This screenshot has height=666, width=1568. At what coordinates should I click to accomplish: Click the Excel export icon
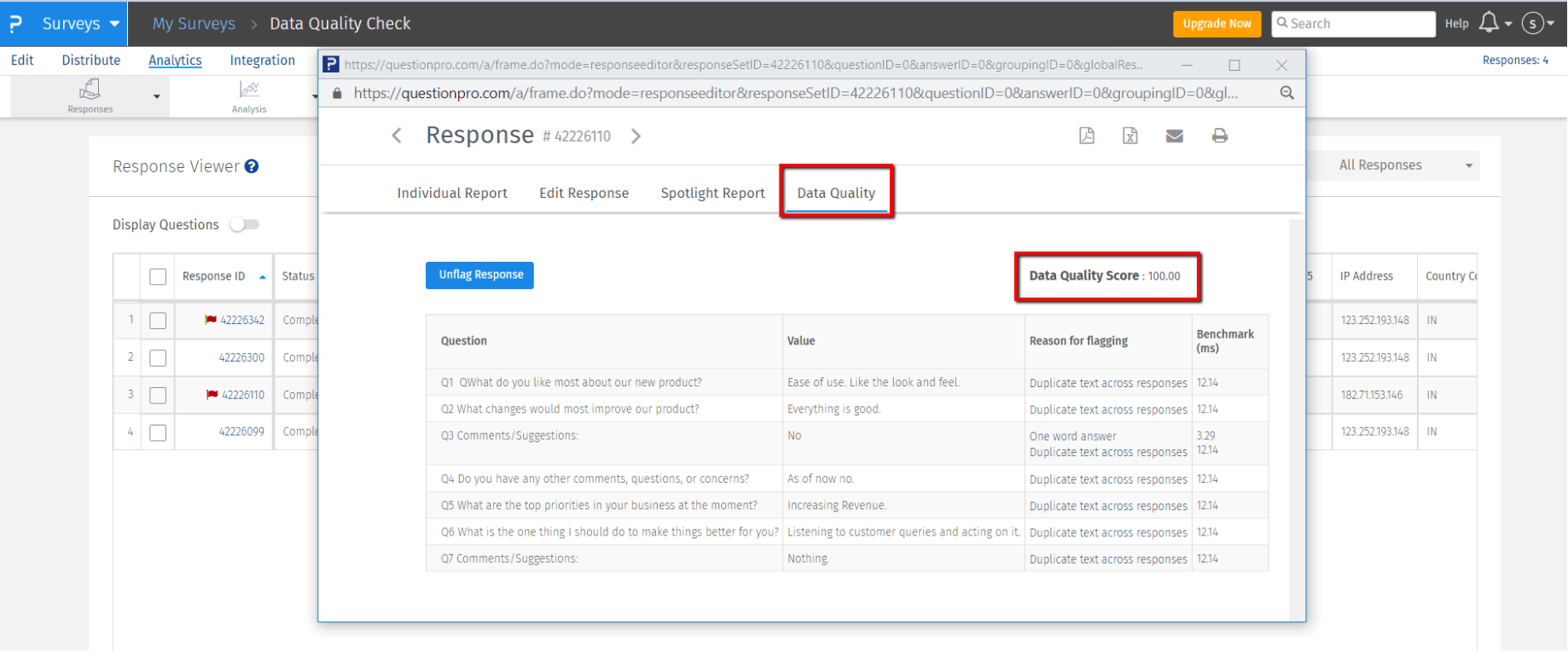tap(1130, 136)
